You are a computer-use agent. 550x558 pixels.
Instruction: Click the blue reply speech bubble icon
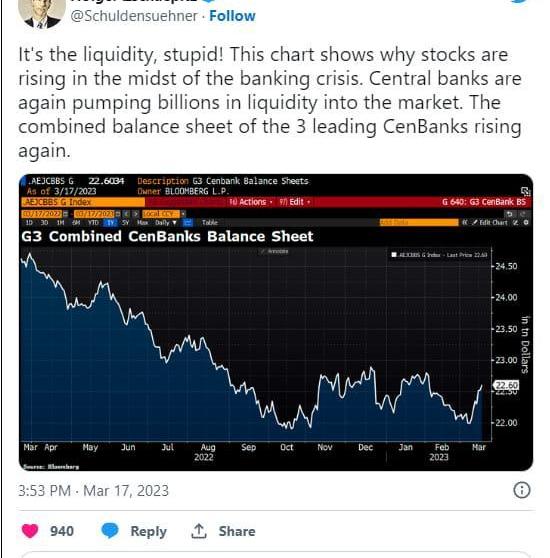click(110, 531)
